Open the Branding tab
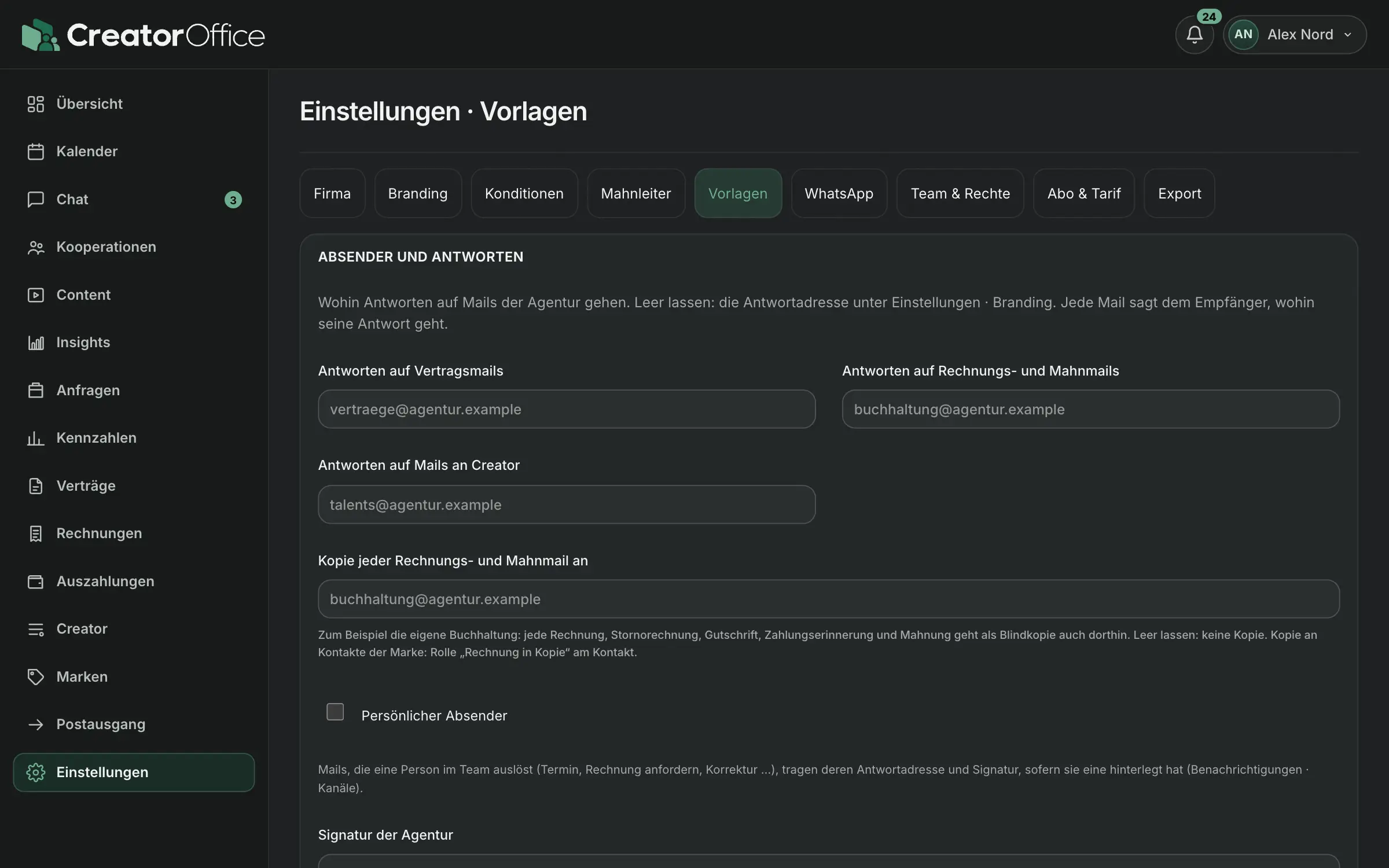Screen dimensions: 1389x868 [x=418, y=193]
